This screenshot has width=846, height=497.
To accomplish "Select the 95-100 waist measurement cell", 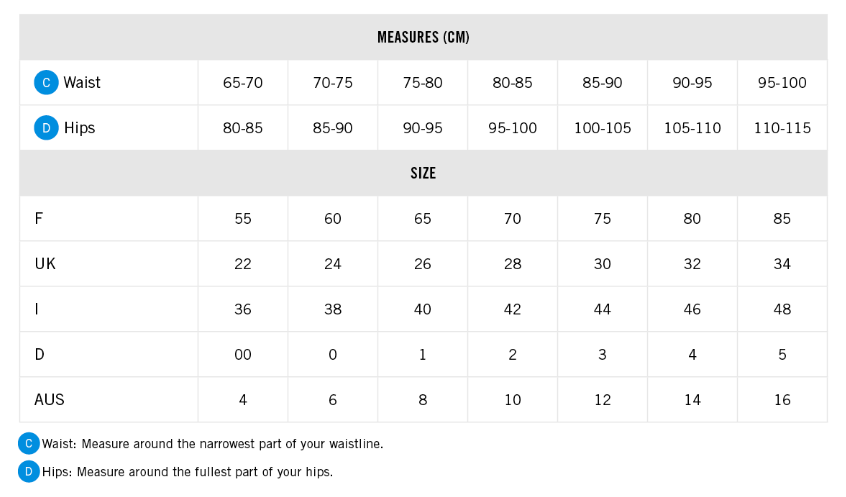I will [782, 83].
